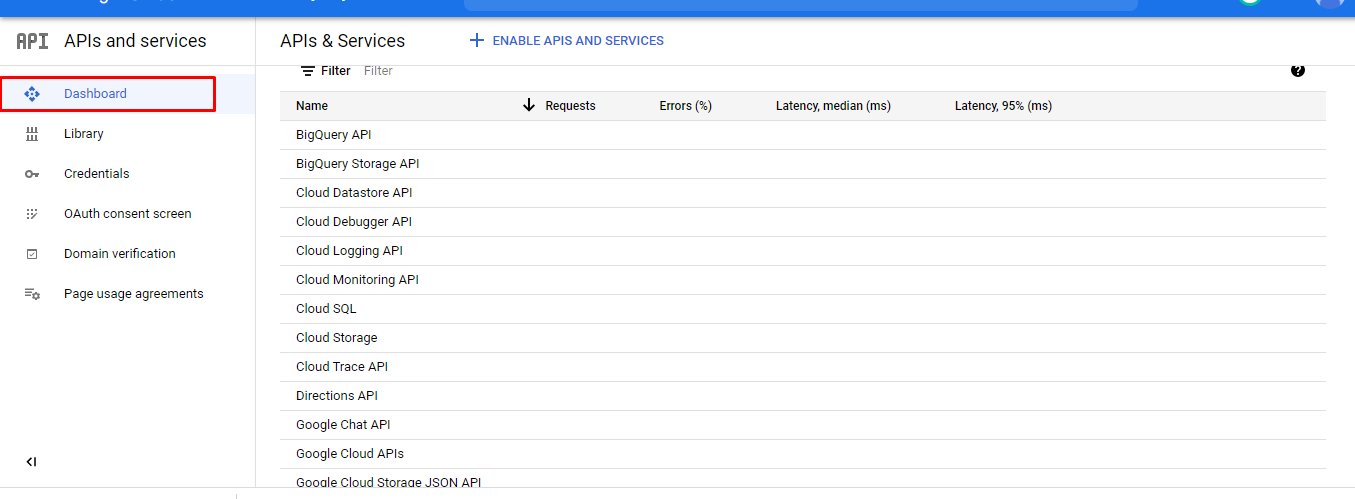Open Cloud Logging API entry
Viewport: 1355px width, 499px height.
click(x=349, y=251)
